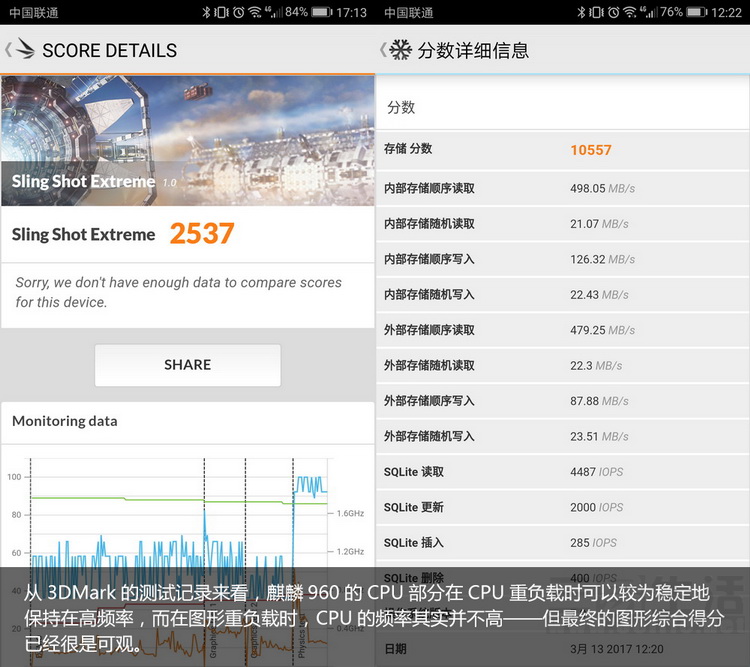
Task: Tap battery icon showing 76%
Action: [696, 13]
